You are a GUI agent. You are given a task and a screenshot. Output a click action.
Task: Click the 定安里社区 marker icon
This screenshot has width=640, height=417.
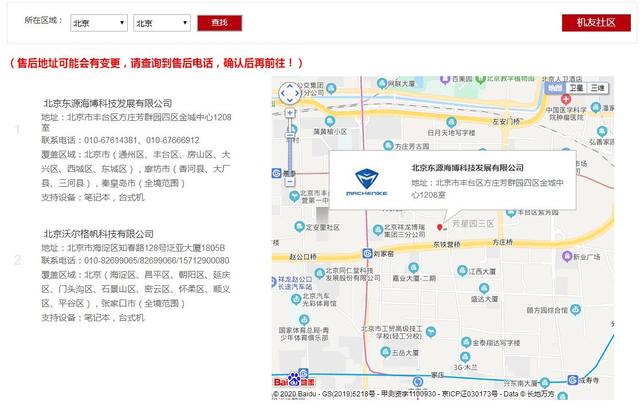point(300,227)
